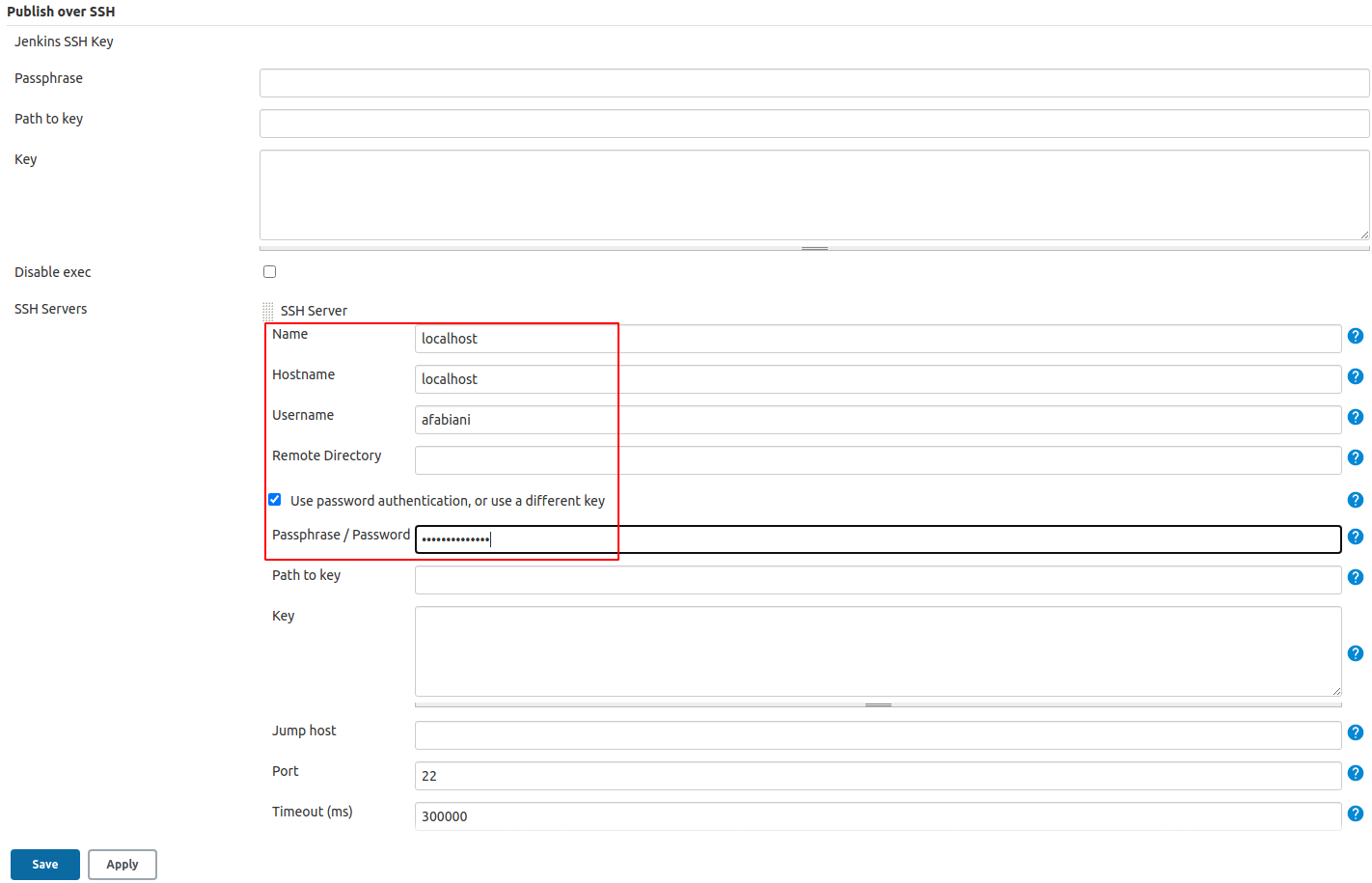Show help for the Port field

pos(1355,773)
